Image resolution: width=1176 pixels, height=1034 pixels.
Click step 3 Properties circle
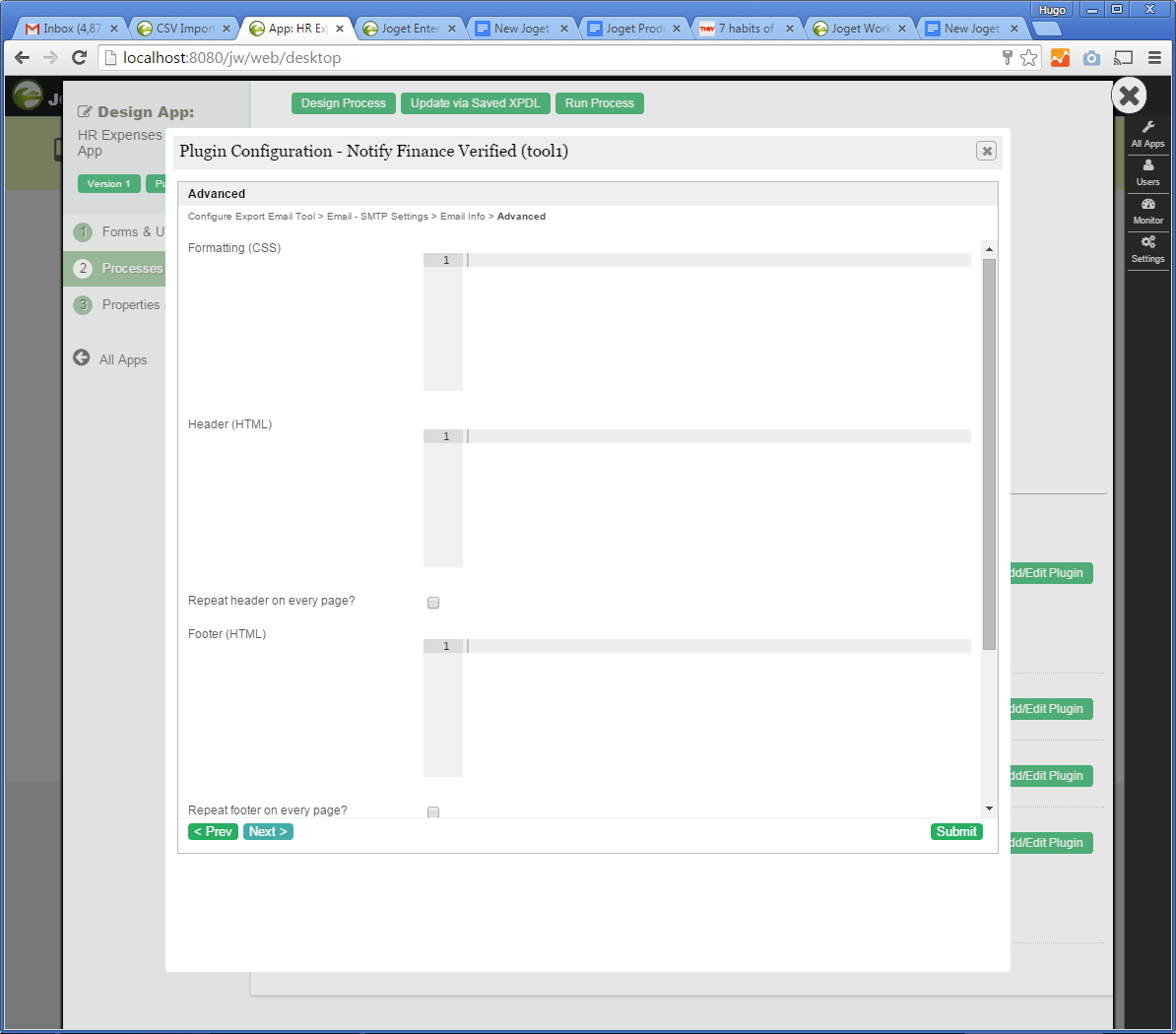tap(83, 304)
